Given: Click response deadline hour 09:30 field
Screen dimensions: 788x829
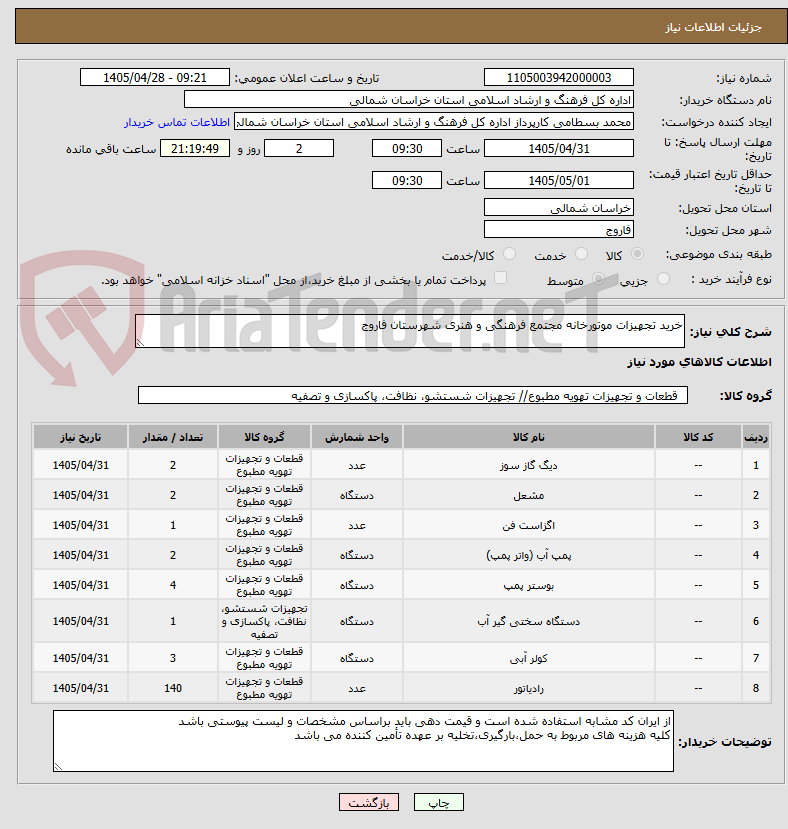Looking at the screenshot, I should pos(407,149).
